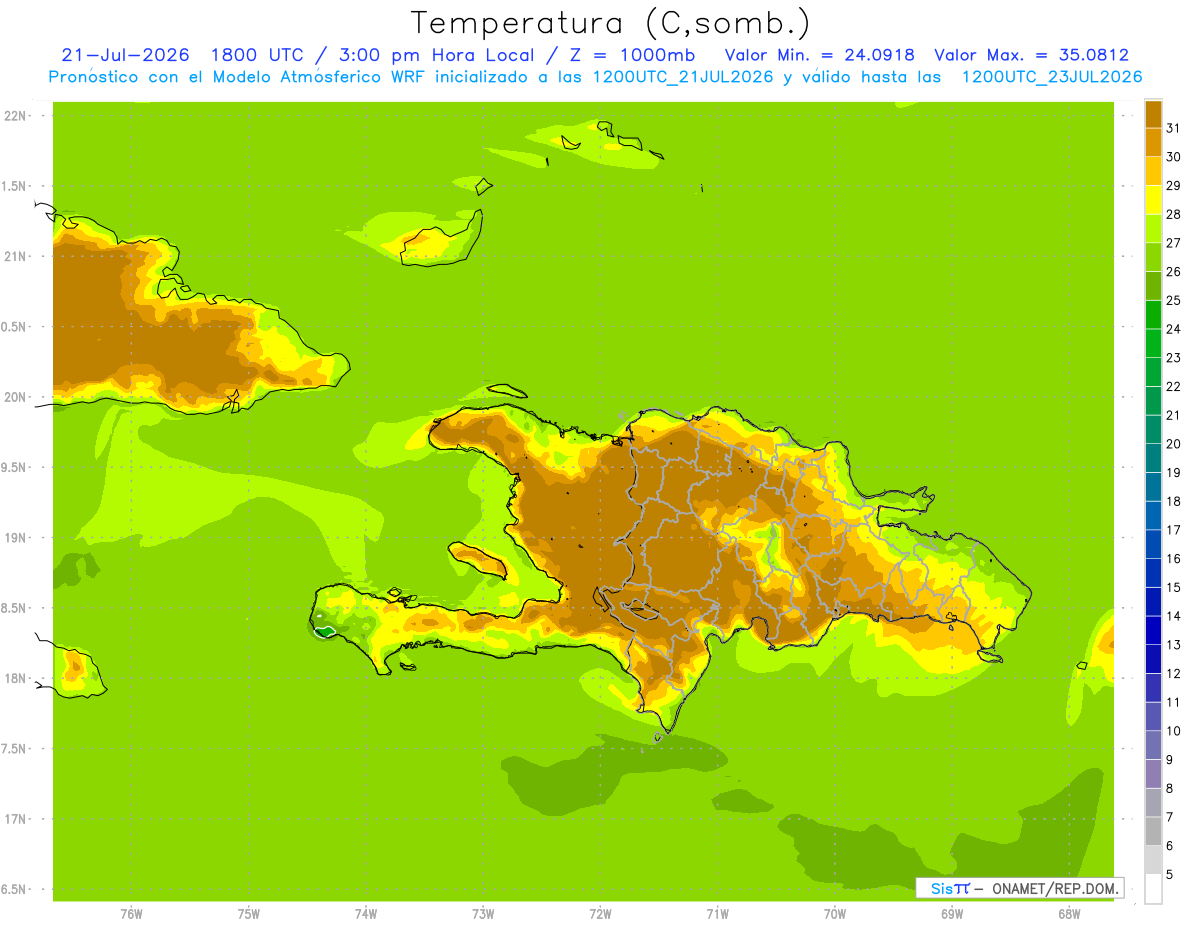The height and width of the screenshot is (927, 1200).
Task: Click the 72W longitude label
Action: (x=600, y=914)
